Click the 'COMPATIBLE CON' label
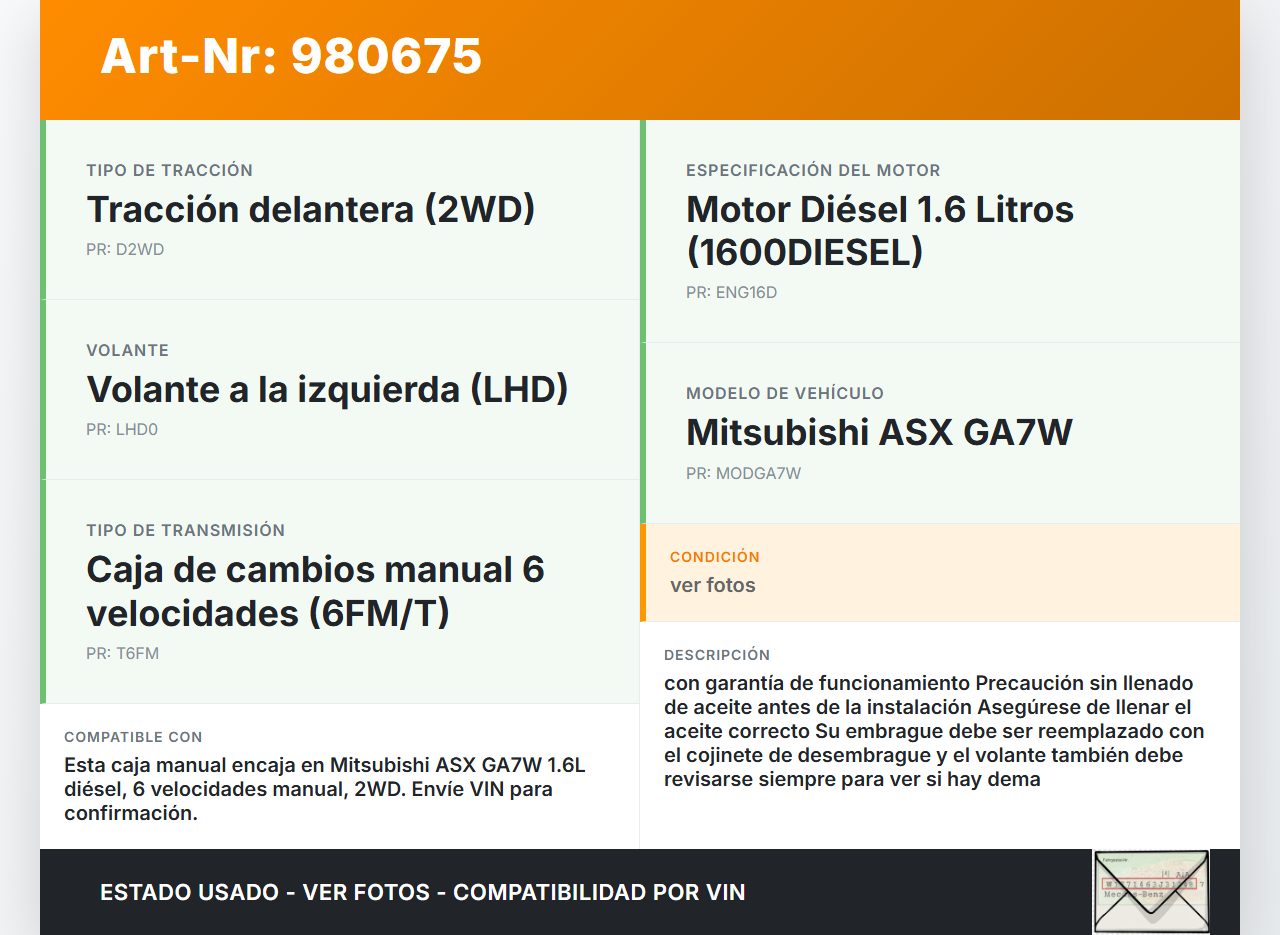The width and height of the screenshot is (1280, 935). (x=133, y=737)
